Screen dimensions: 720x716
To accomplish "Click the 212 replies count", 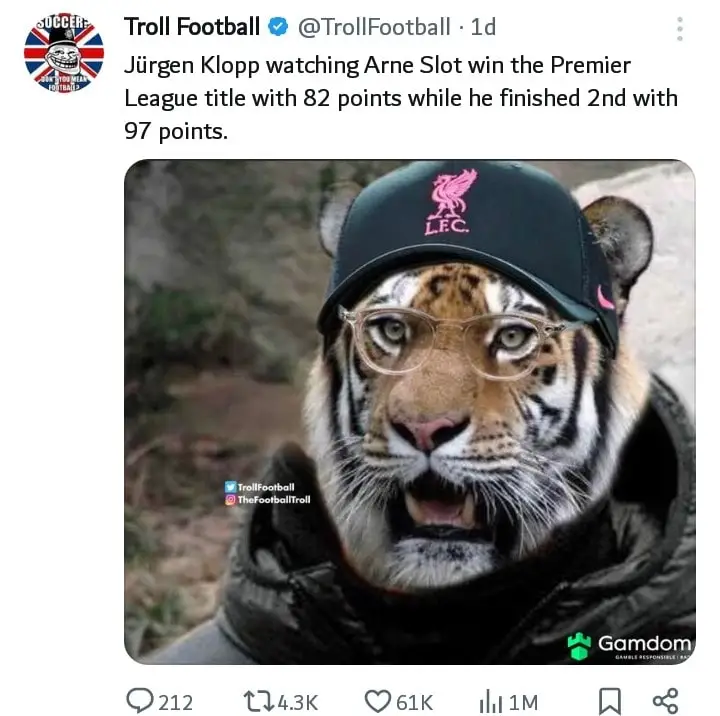I will point(175,702).
